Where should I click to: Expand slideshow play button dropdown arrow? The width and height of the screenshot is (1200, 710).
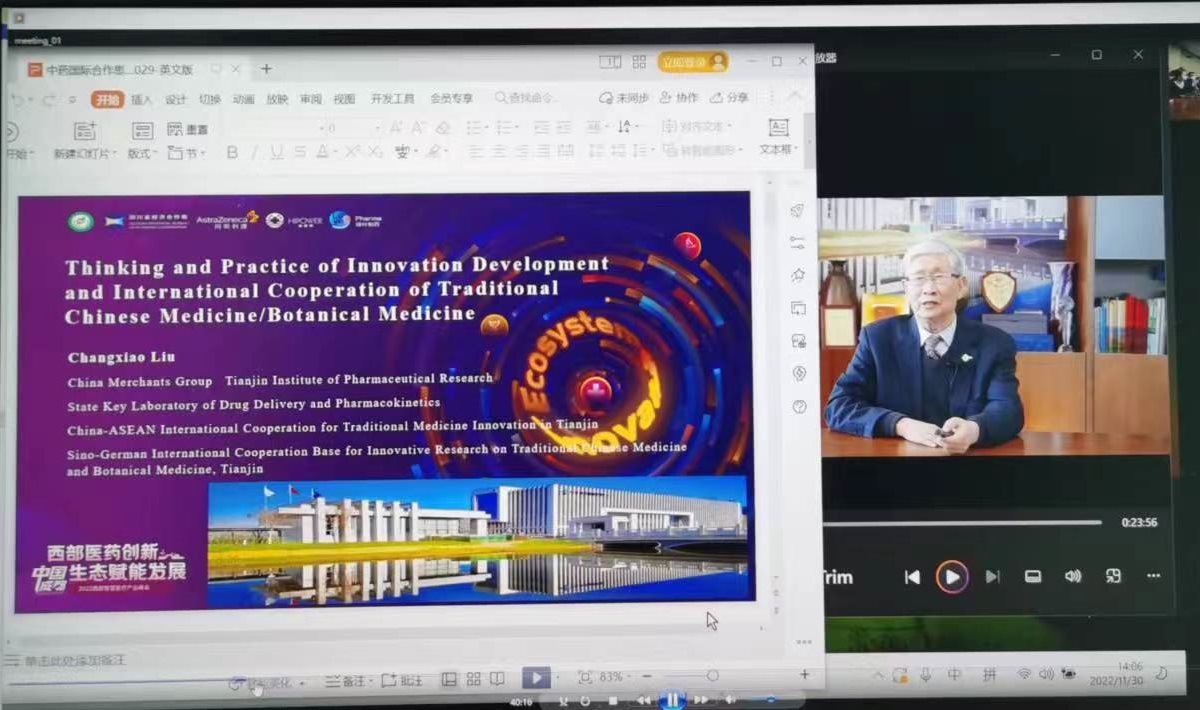coord(557,679)
